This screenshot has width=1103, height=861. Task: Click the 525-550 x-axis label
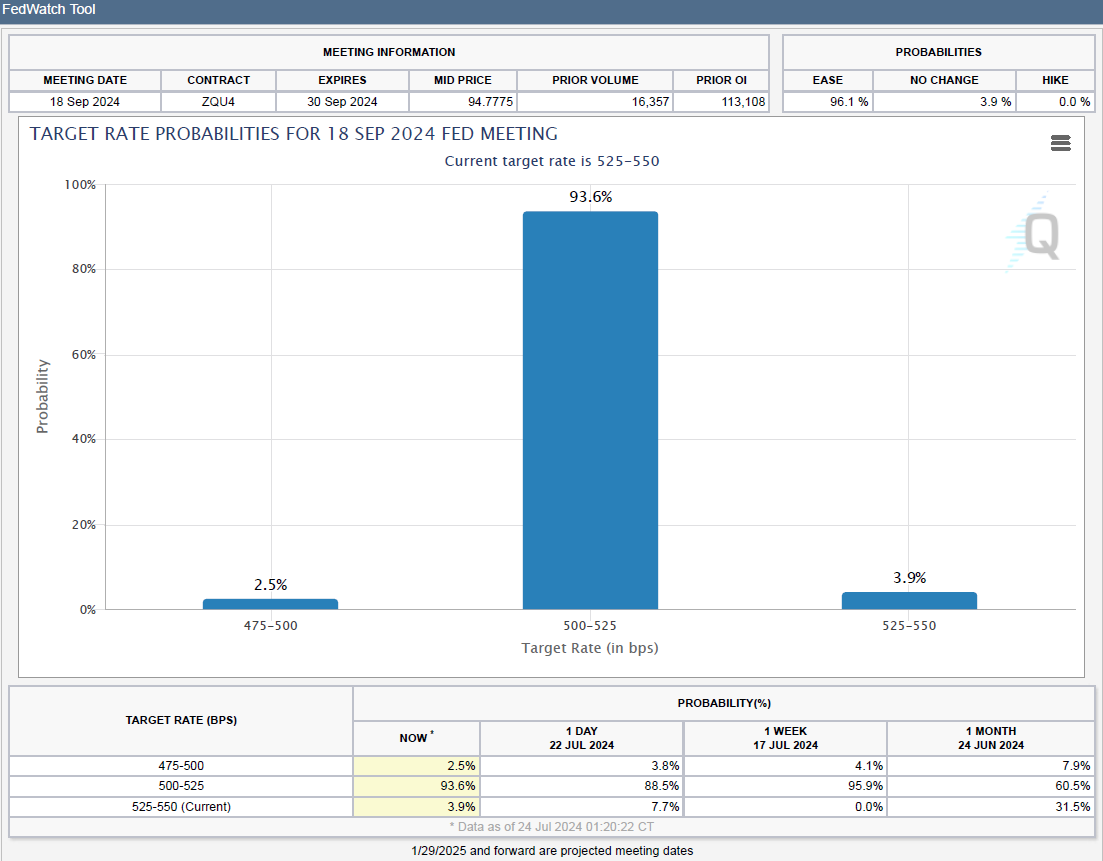pos(909,625)
